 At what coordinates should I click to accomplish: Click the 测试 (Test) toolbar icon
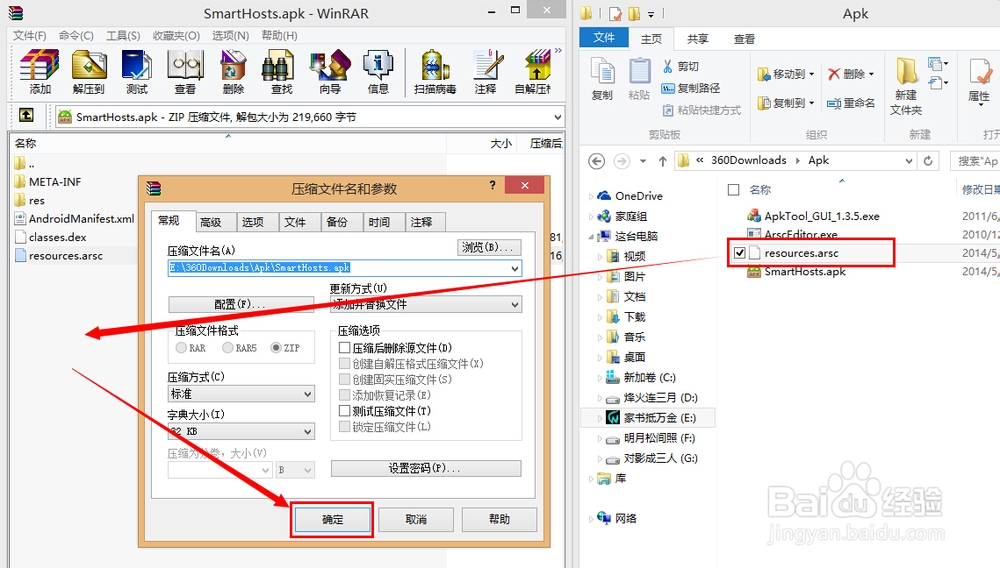click(x=136, y=71)
